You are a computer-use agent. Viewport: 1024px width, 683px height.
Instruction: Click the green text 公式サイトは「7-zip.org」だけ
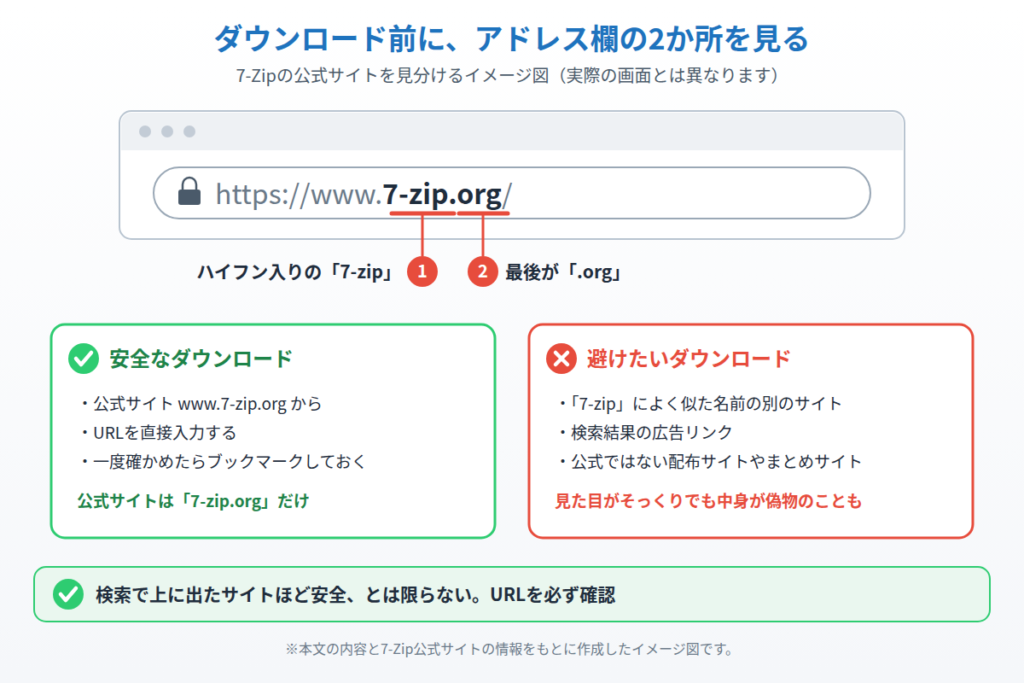click(193, 501)
